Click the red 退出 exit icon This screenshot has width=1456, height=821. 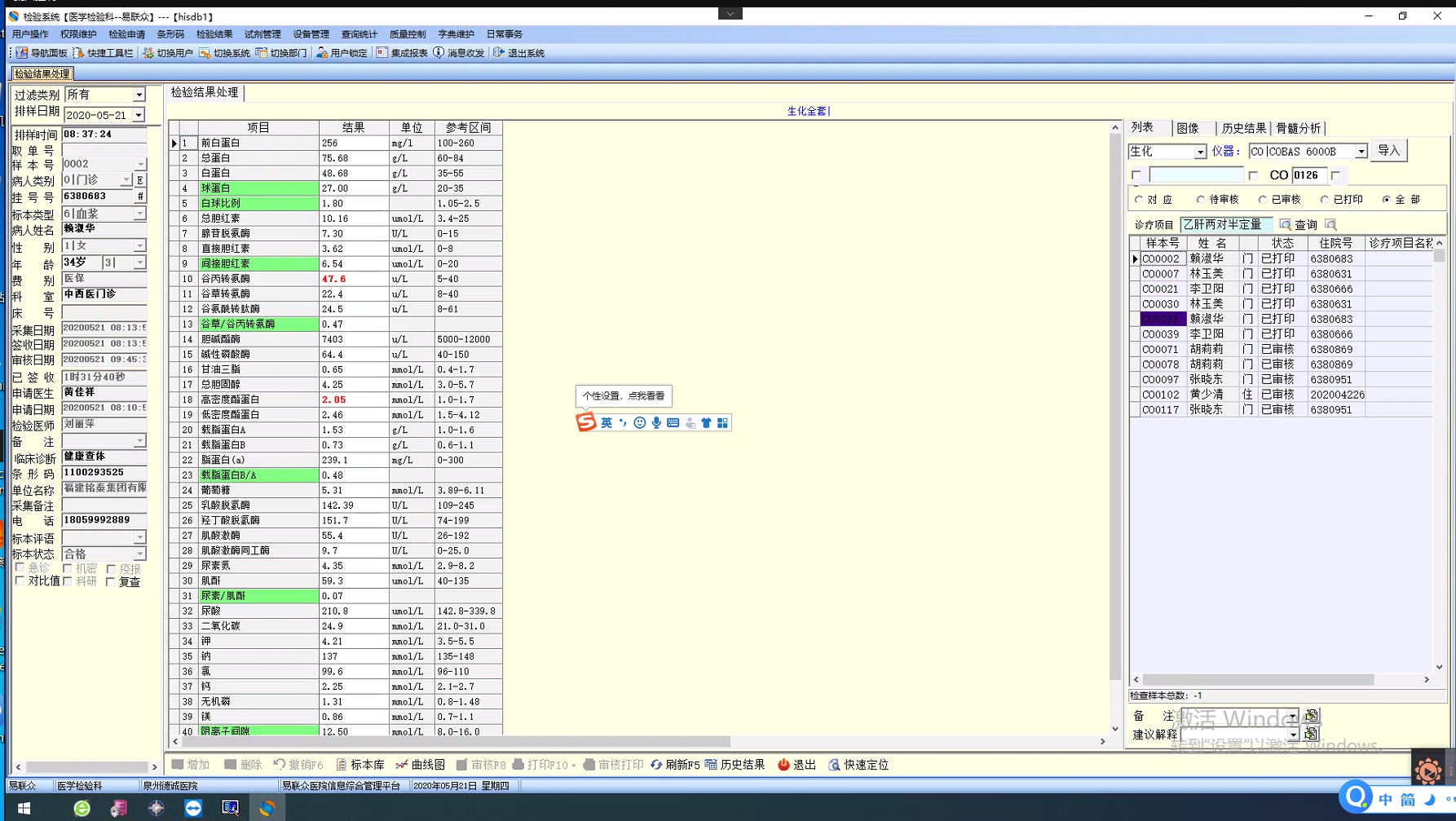tap(783, 765)
